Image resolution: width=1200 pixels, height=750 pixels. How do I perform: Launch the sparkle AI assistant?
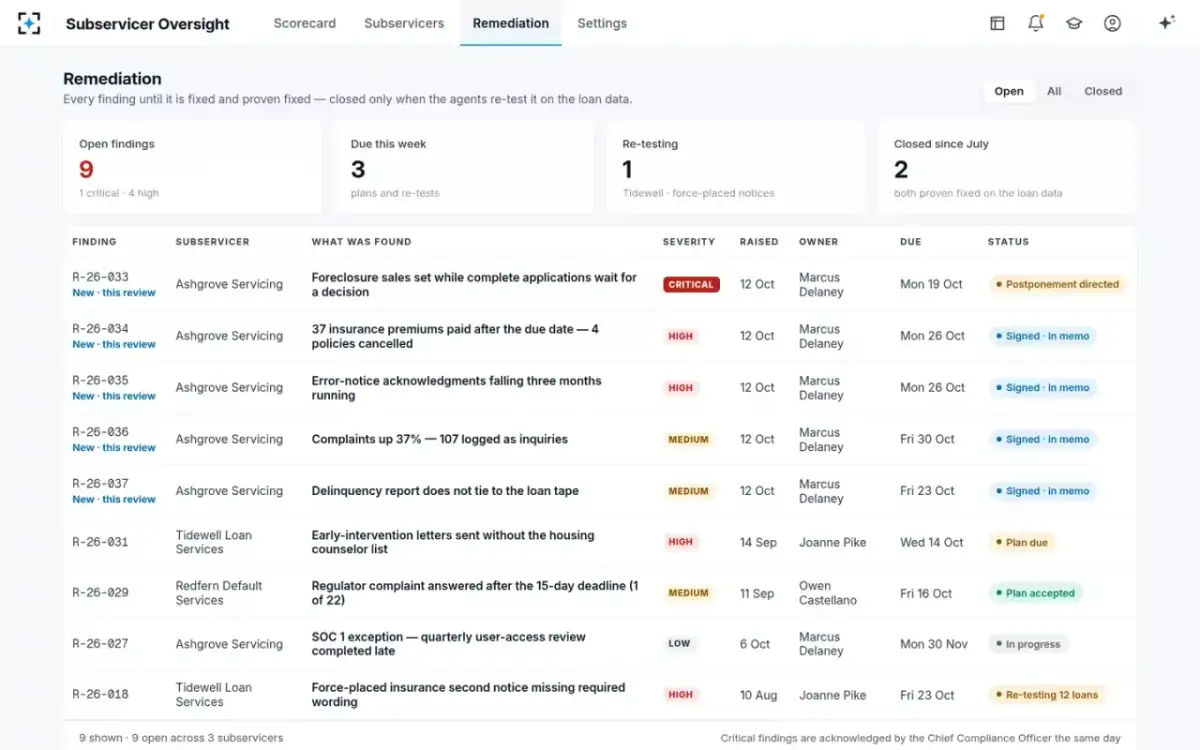point(1166,23)
